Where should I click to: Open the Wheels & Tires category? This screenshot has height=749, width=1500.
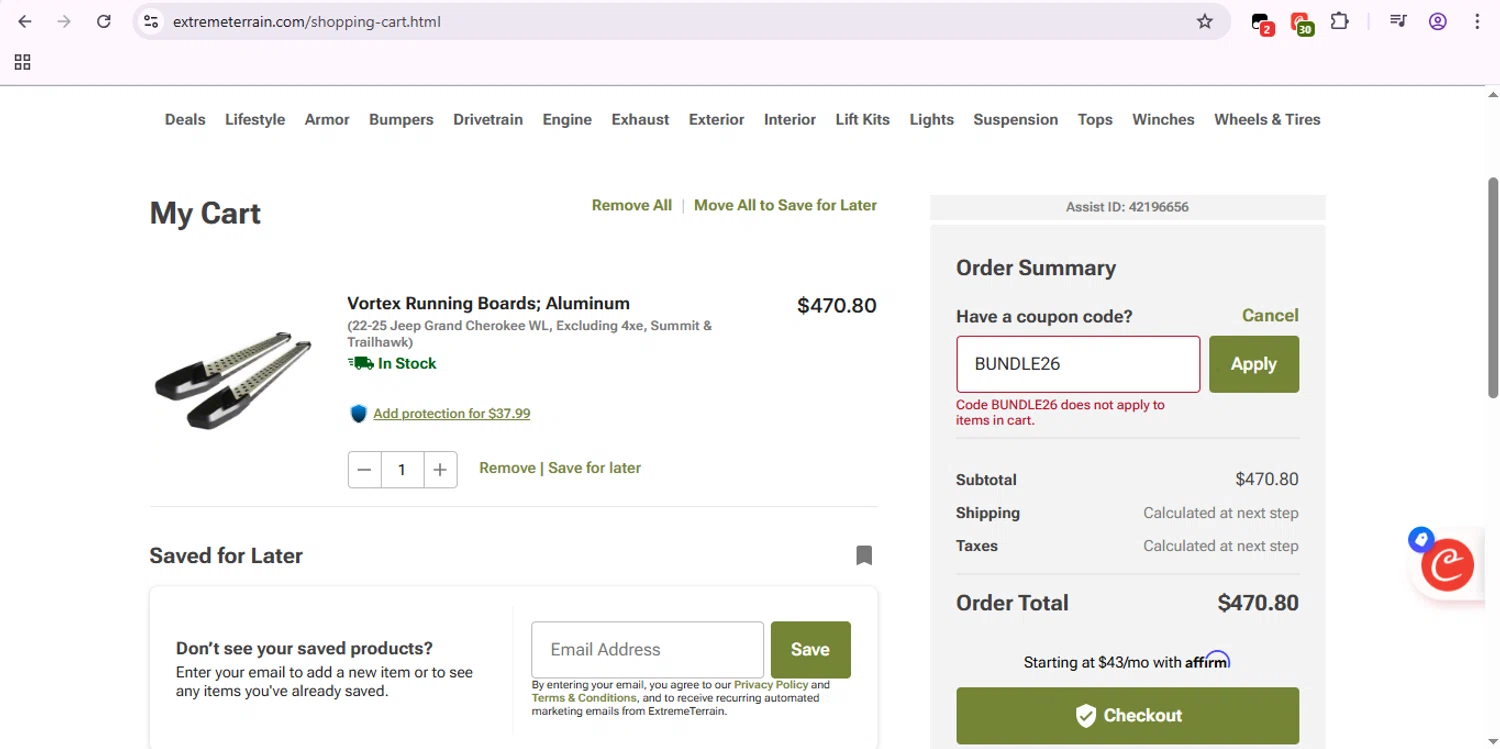1267,119
